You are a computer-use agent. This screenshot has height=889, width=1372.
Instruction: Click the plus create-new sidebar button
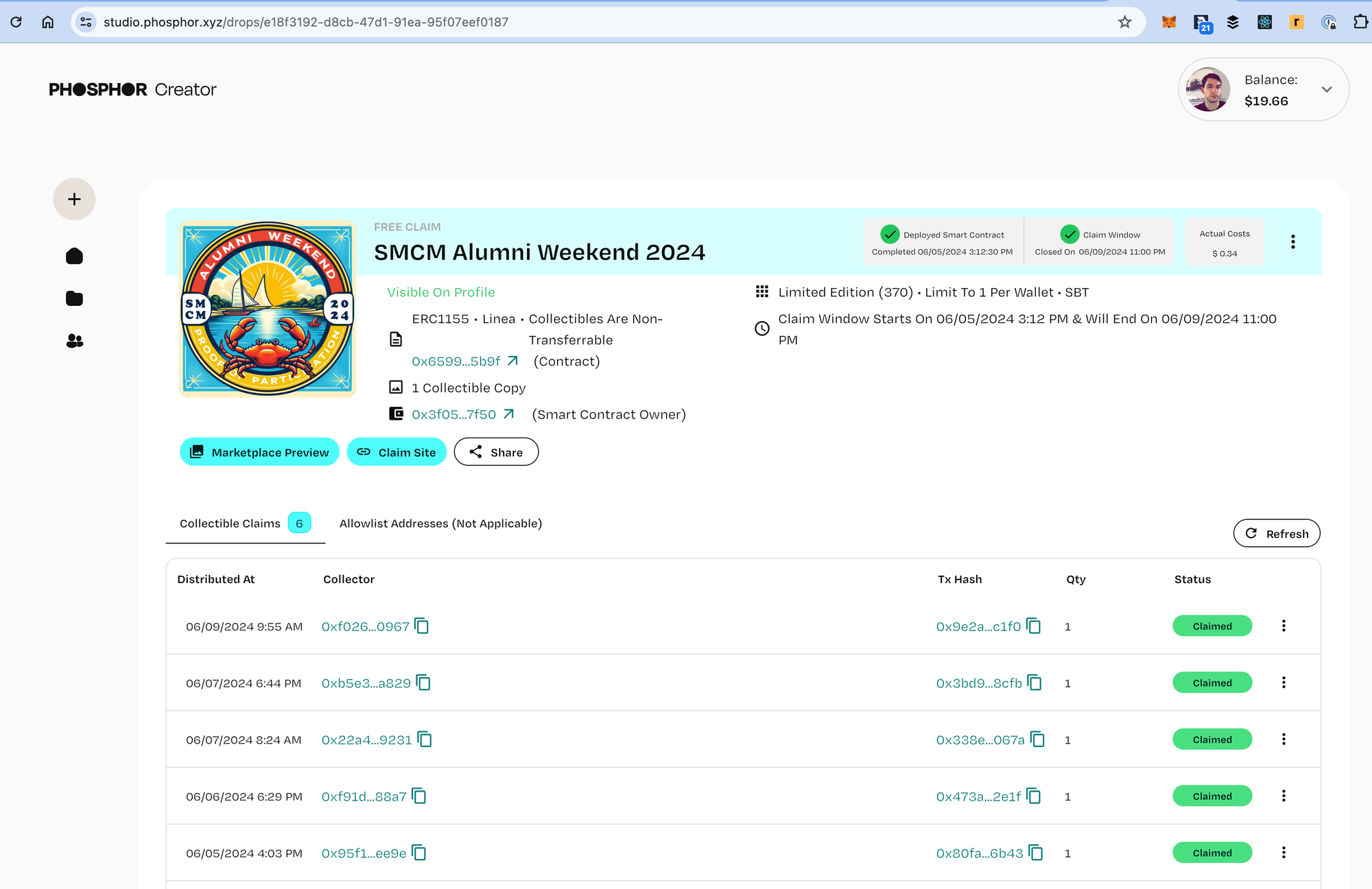[x=74, y=200]
